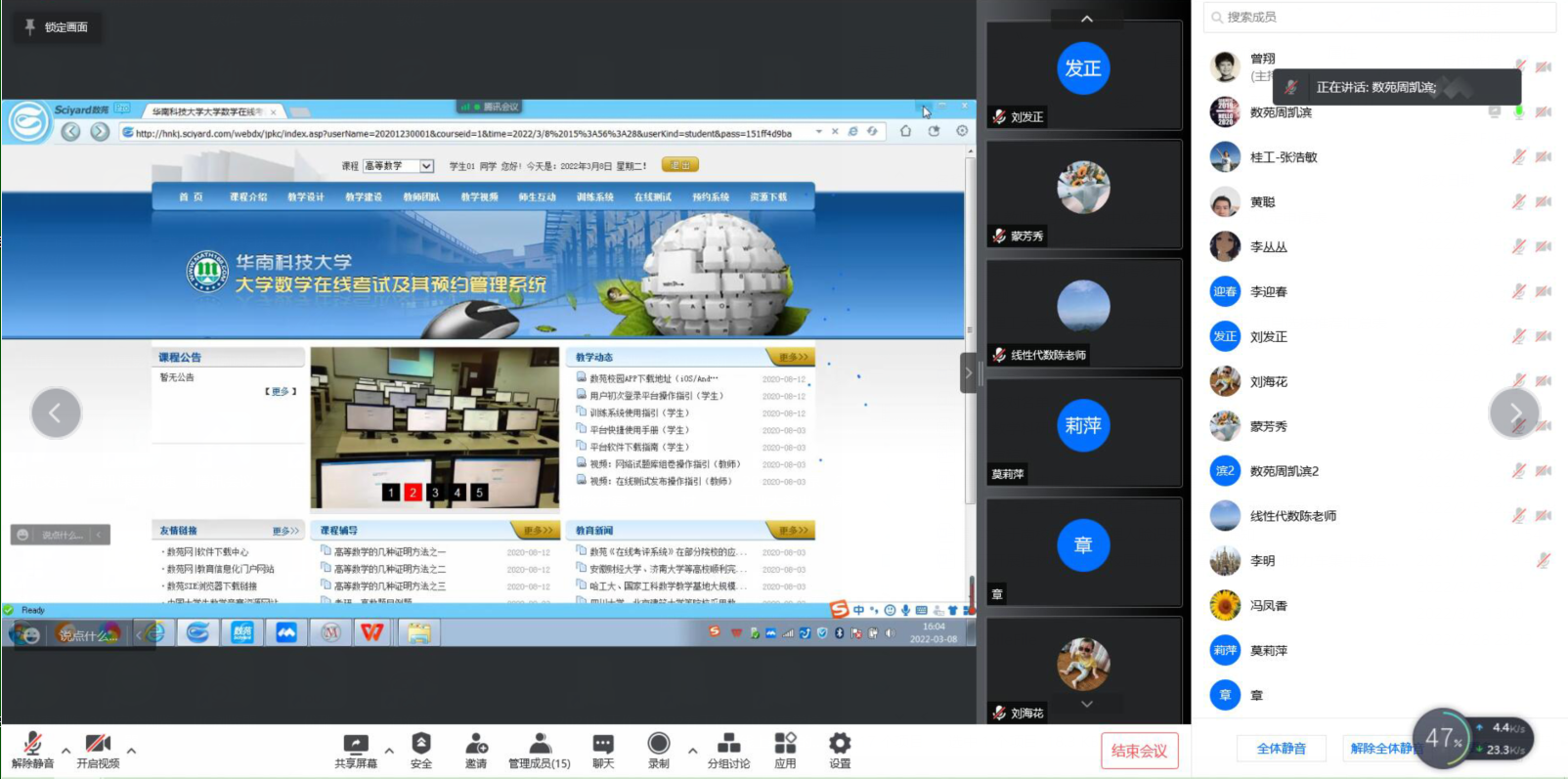
Task: Open the 安全 security shield menu
Action: coord(421,750)
